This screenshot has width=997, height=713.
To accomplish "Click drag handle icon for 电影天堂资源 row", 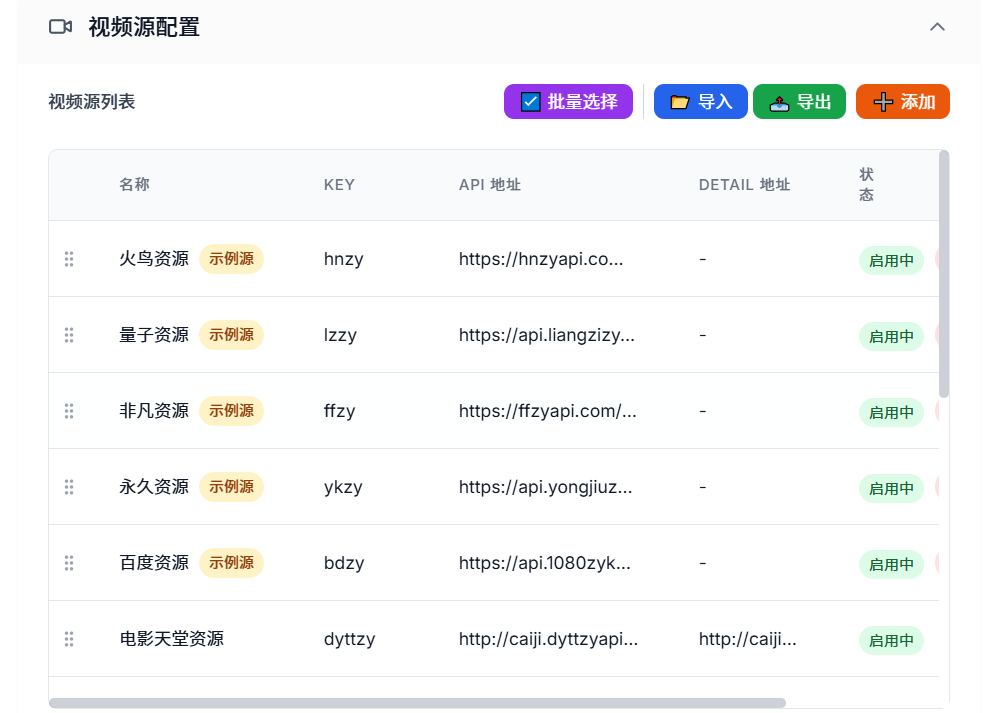I will [69, 639].
